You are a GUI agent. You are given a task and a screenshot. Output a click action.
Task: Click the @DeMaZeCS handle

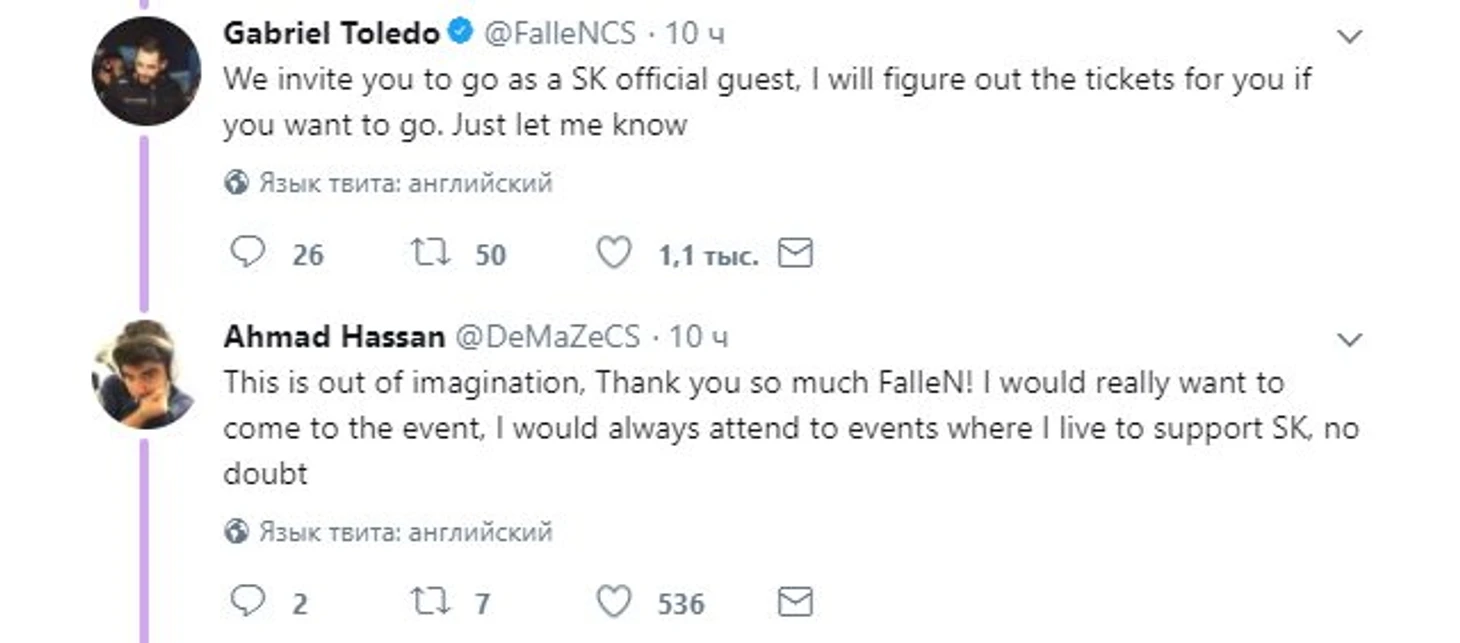547,337
